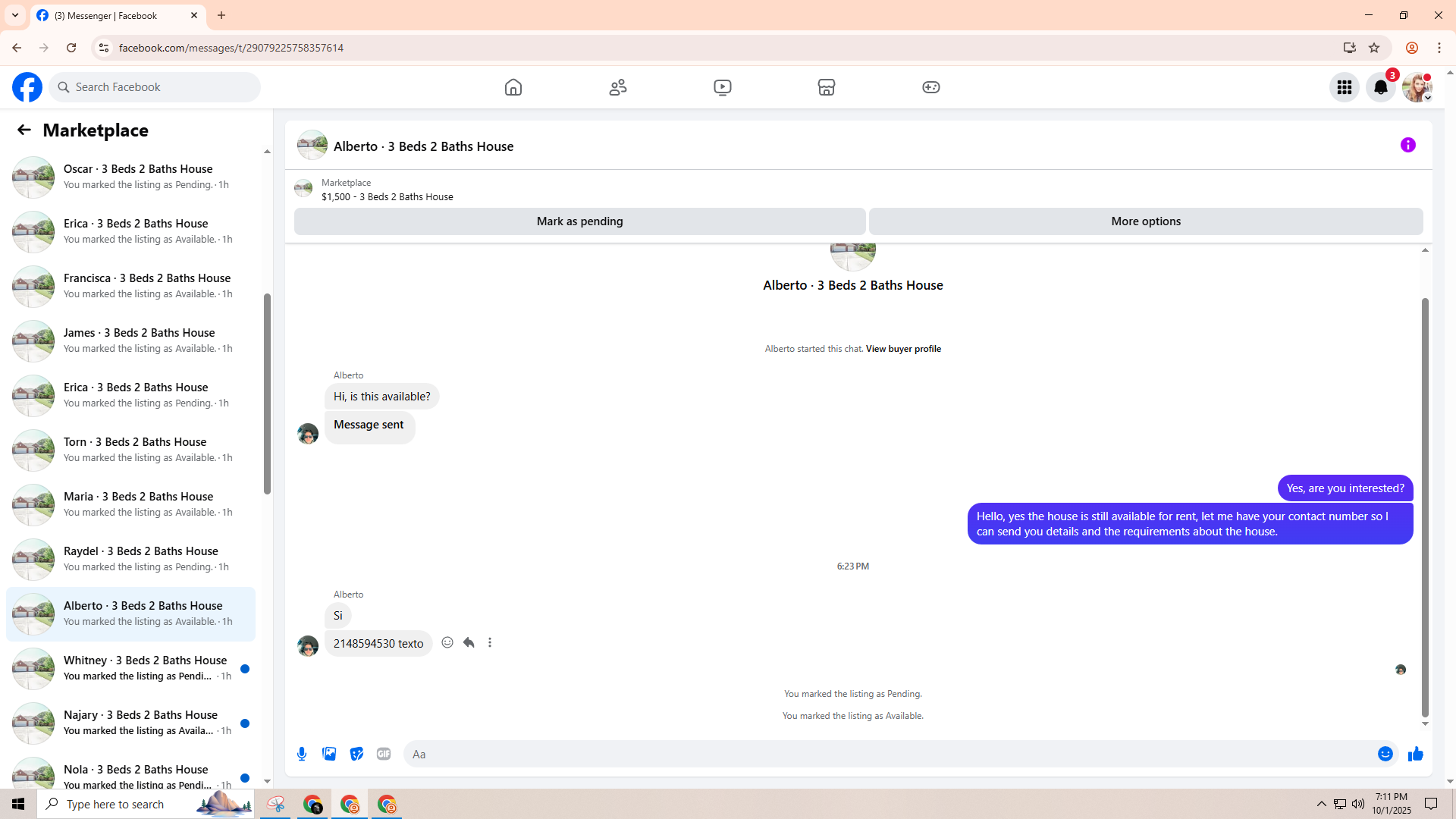
Task: Open a new browser tab
Action: [221, 15]
